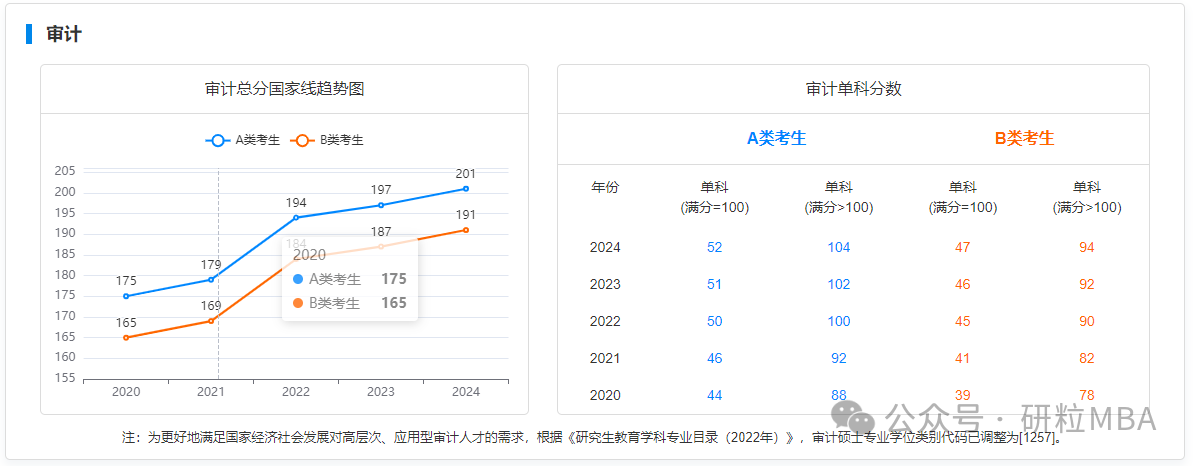1193x466 pixels.
Task: Click the 2023 label on the chart x-axis
Action: point(381,392)
